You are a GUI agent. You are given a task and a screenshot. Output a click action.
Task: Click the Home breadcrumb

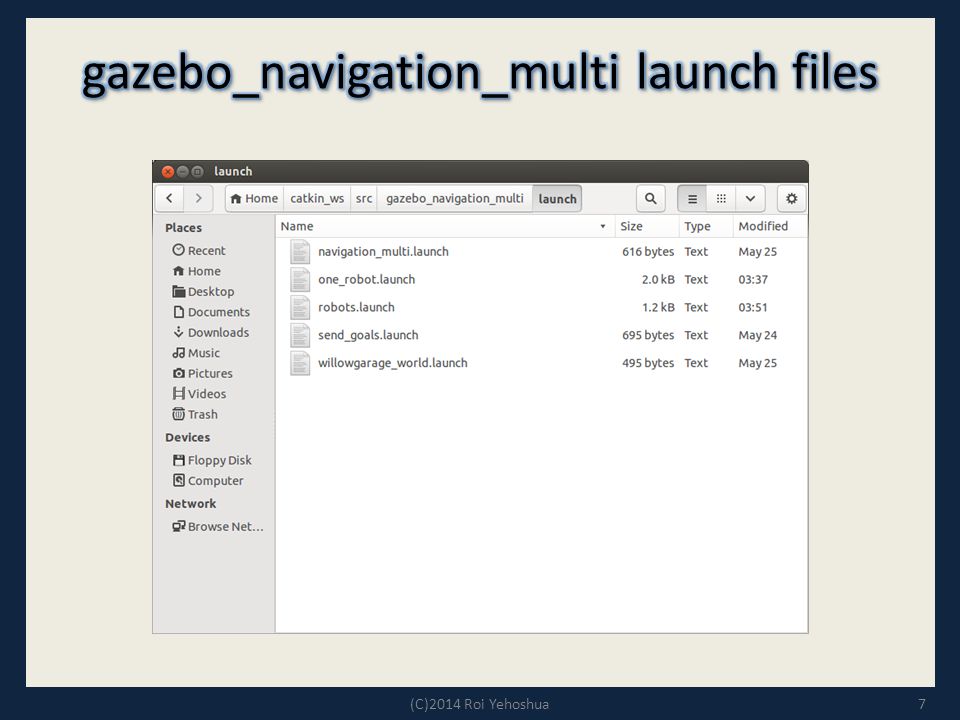[x=254, y=198]
